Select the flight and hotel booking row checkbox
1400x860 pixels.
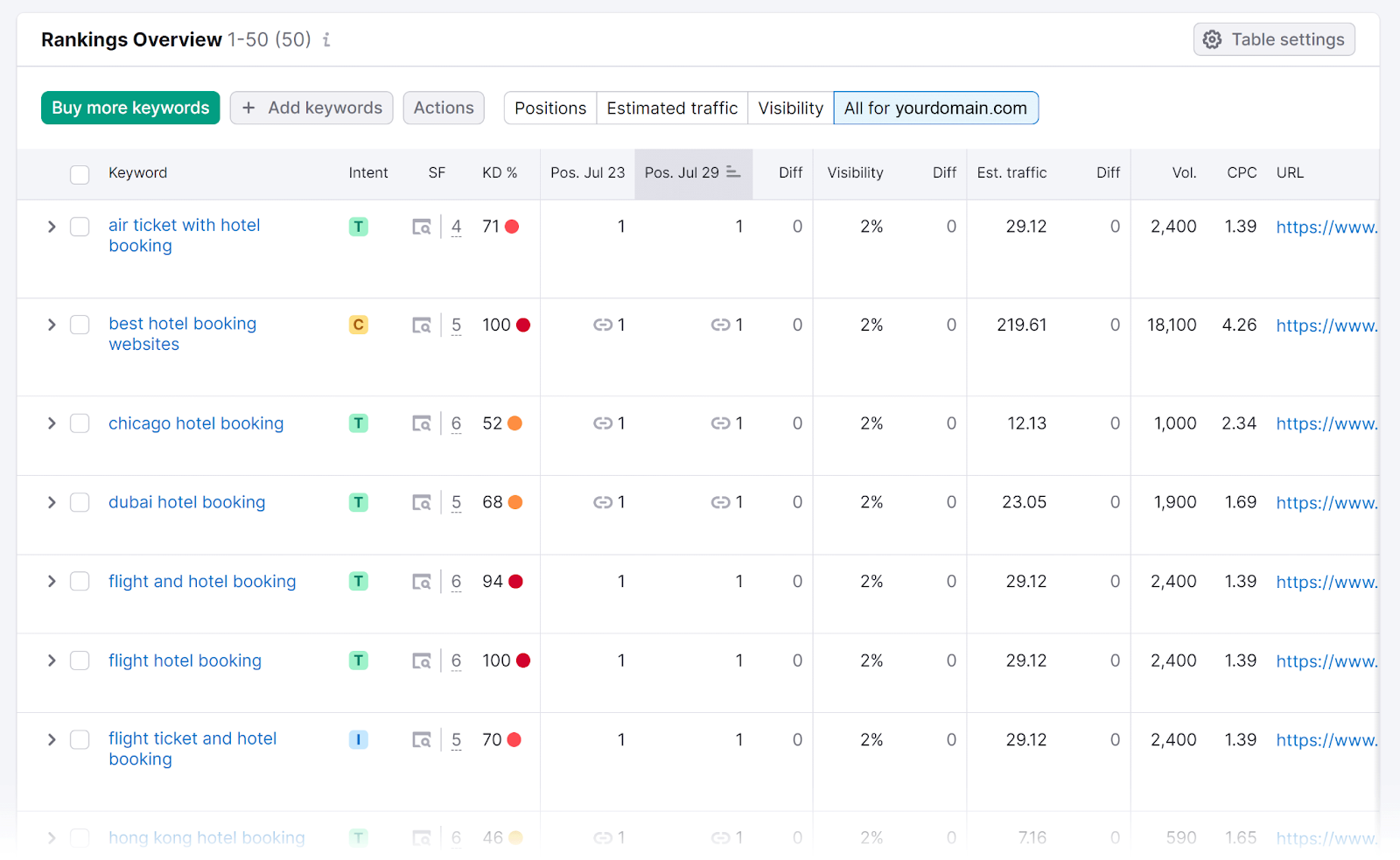[80, 582]
